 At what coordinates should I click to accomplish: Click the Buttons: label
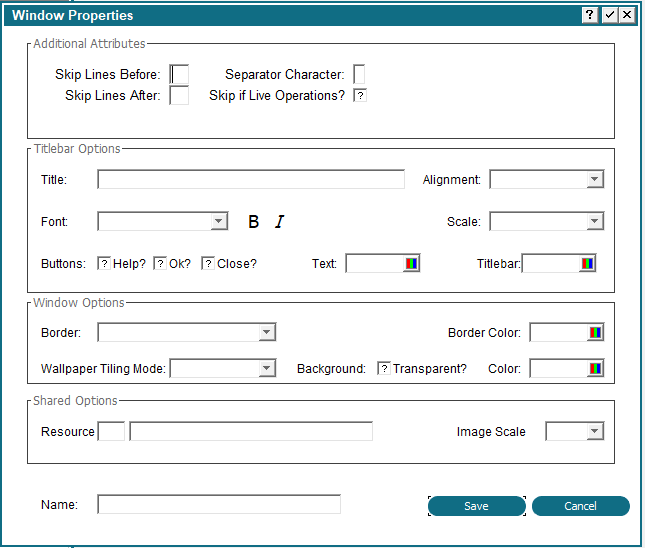[63, 264]
